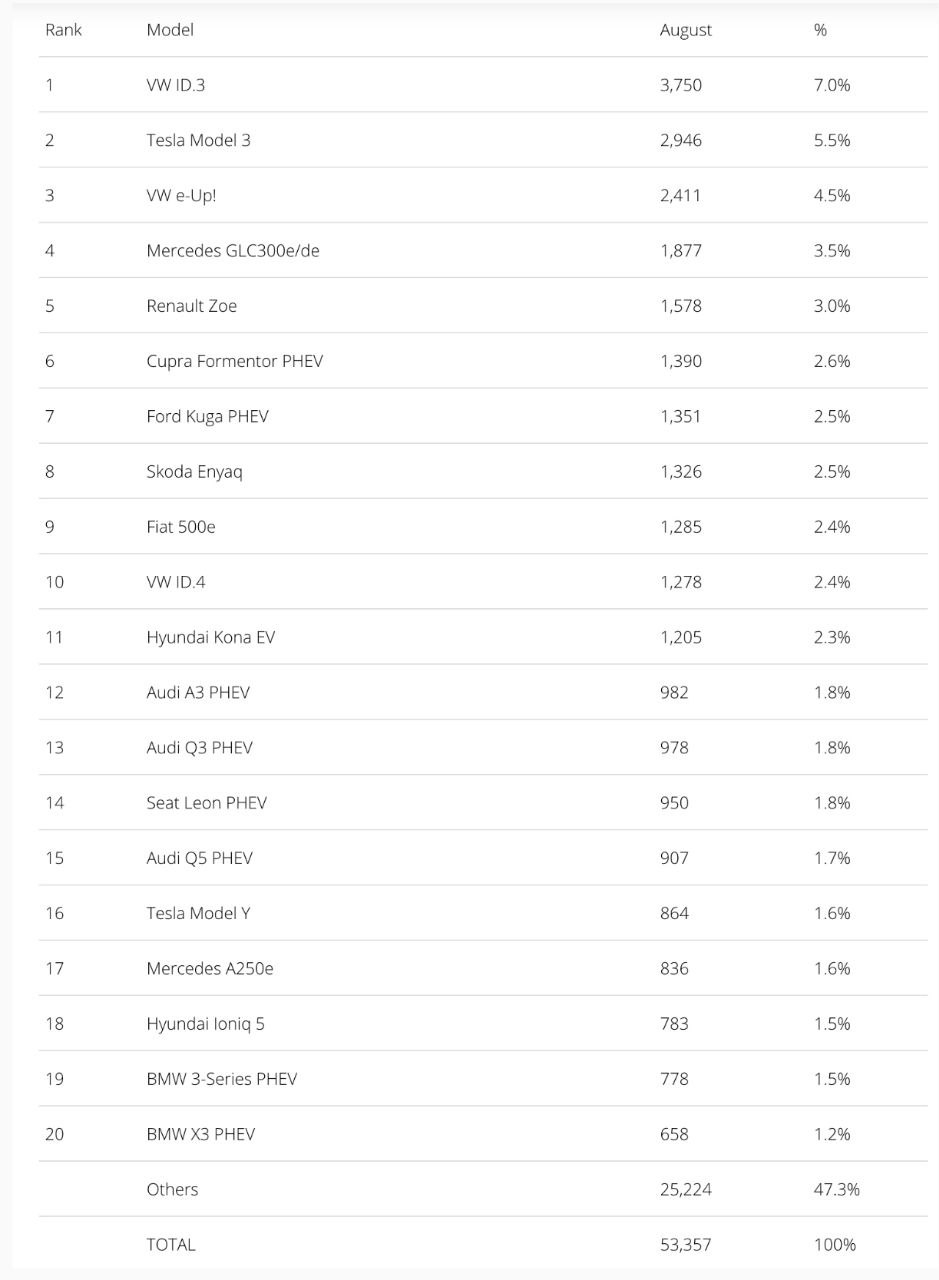Select the VW ID.3 model name
Screen dimensions: 939x1280
click(176, 85)
